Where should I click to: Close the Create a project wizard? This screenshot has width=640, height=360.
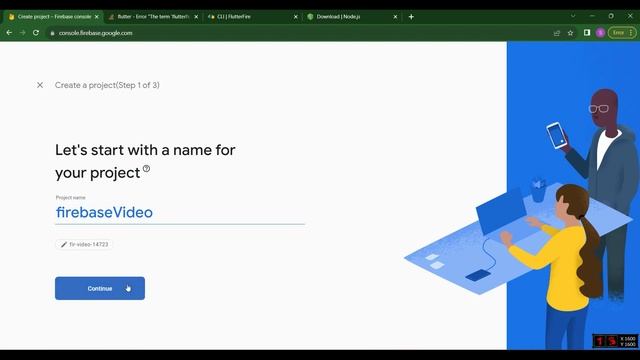(x=40, y=85)
